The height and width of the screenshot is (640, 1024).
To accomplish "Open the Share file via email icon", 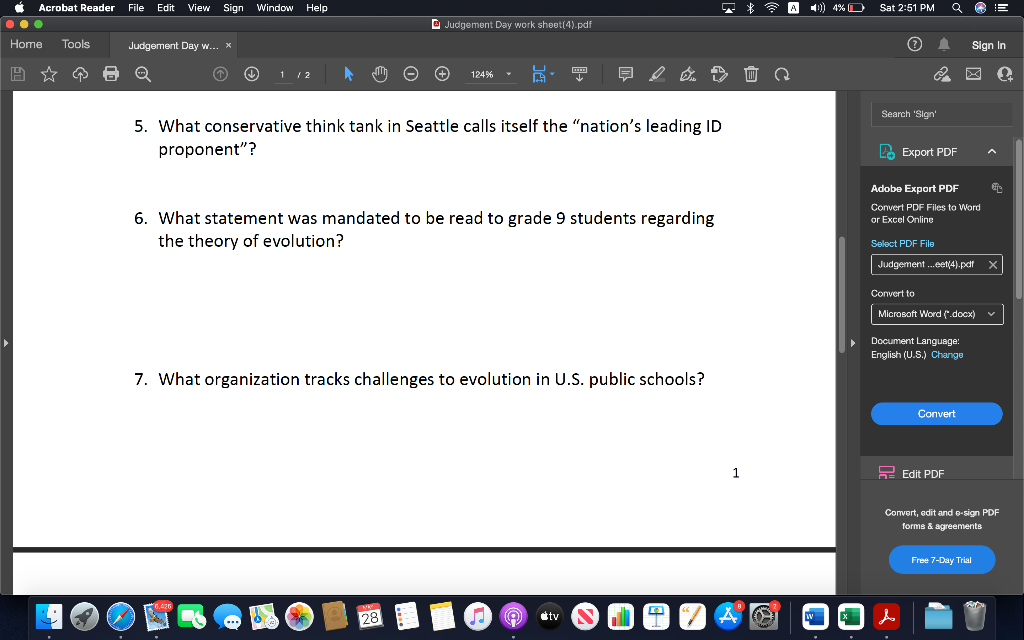I will 973,73.
